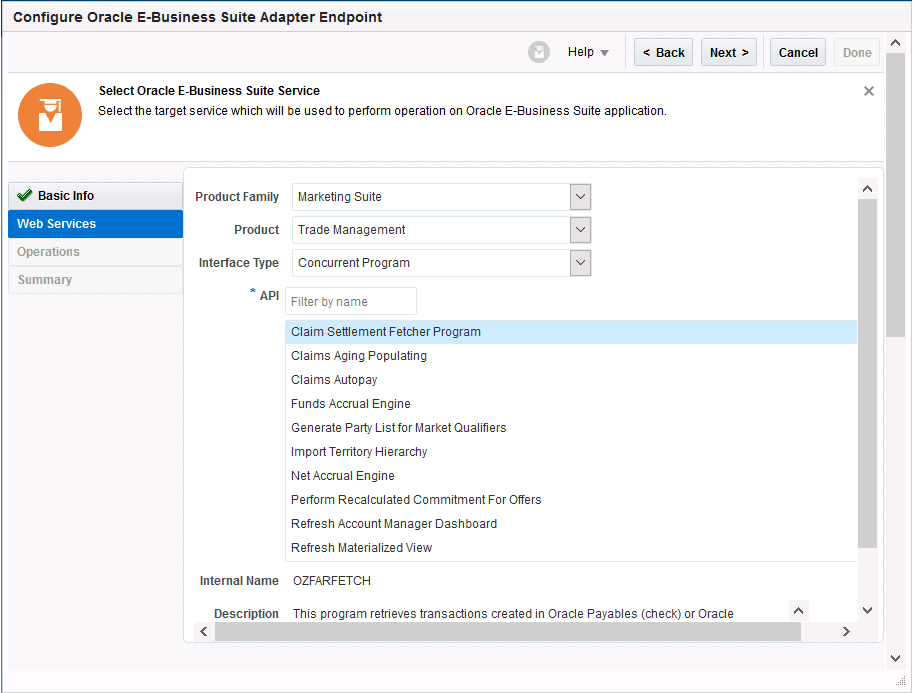Select Perform Recalculated Commitment For Offers
Viewport: 913px width, 693px height.
pos(571,500)
